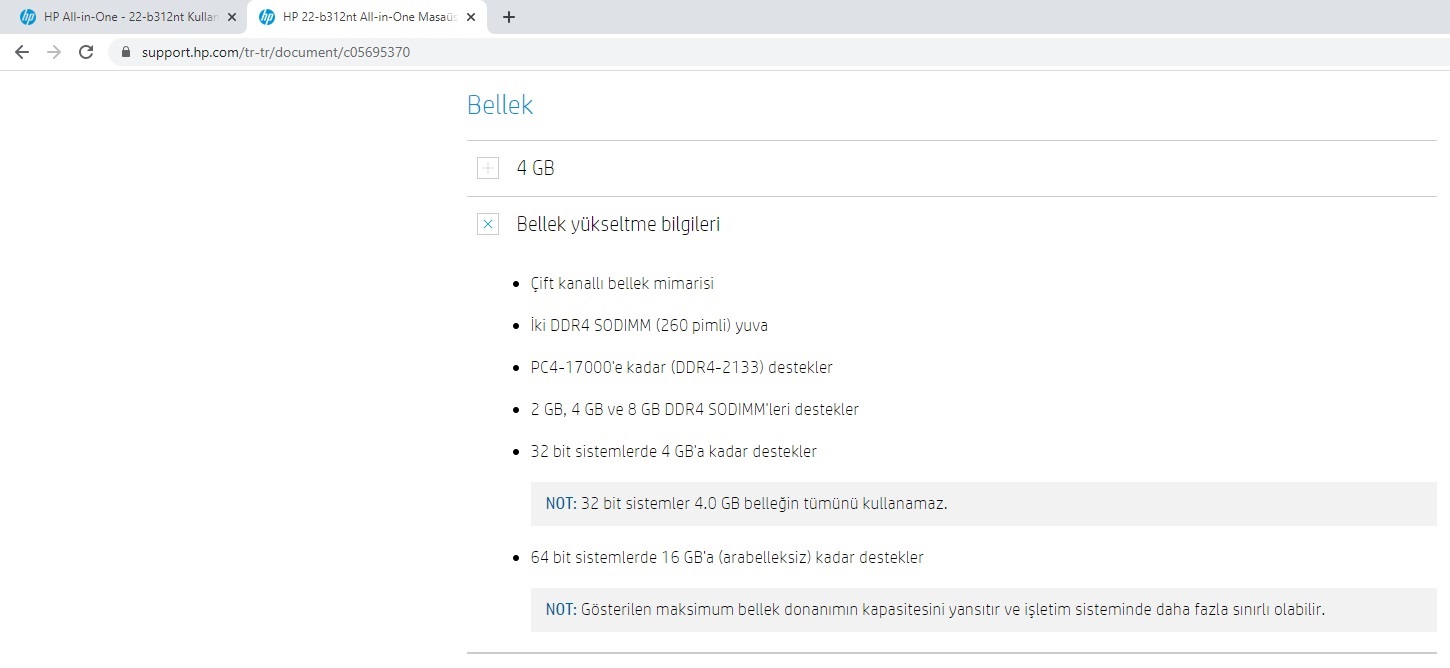Go back to the previous page
Screen dimensions: 1450x668
(22, 52)
